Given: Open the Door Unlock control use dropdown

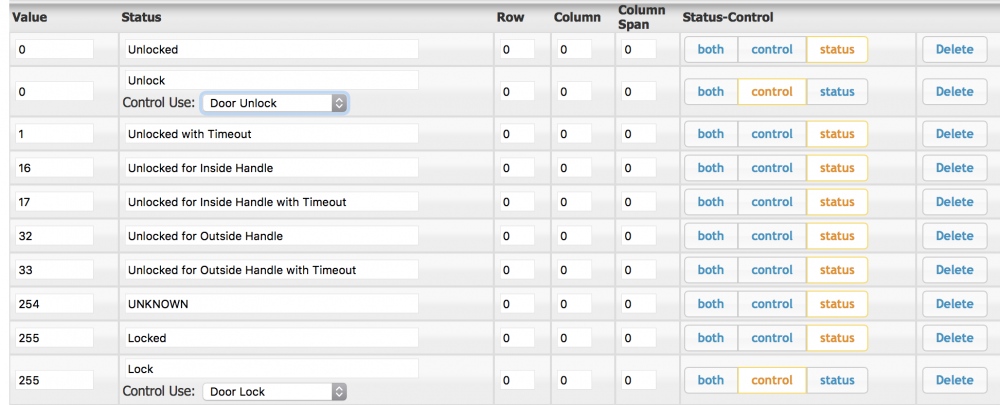Looking at the screenshot, I should (x=274, y=103).
